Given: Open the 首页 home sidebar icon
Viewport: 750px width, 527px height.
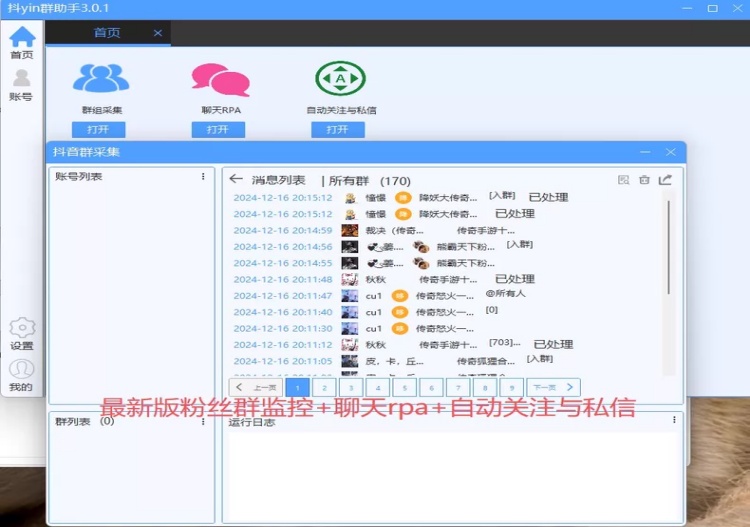Looking at the screenshot, I should [22, 43].
